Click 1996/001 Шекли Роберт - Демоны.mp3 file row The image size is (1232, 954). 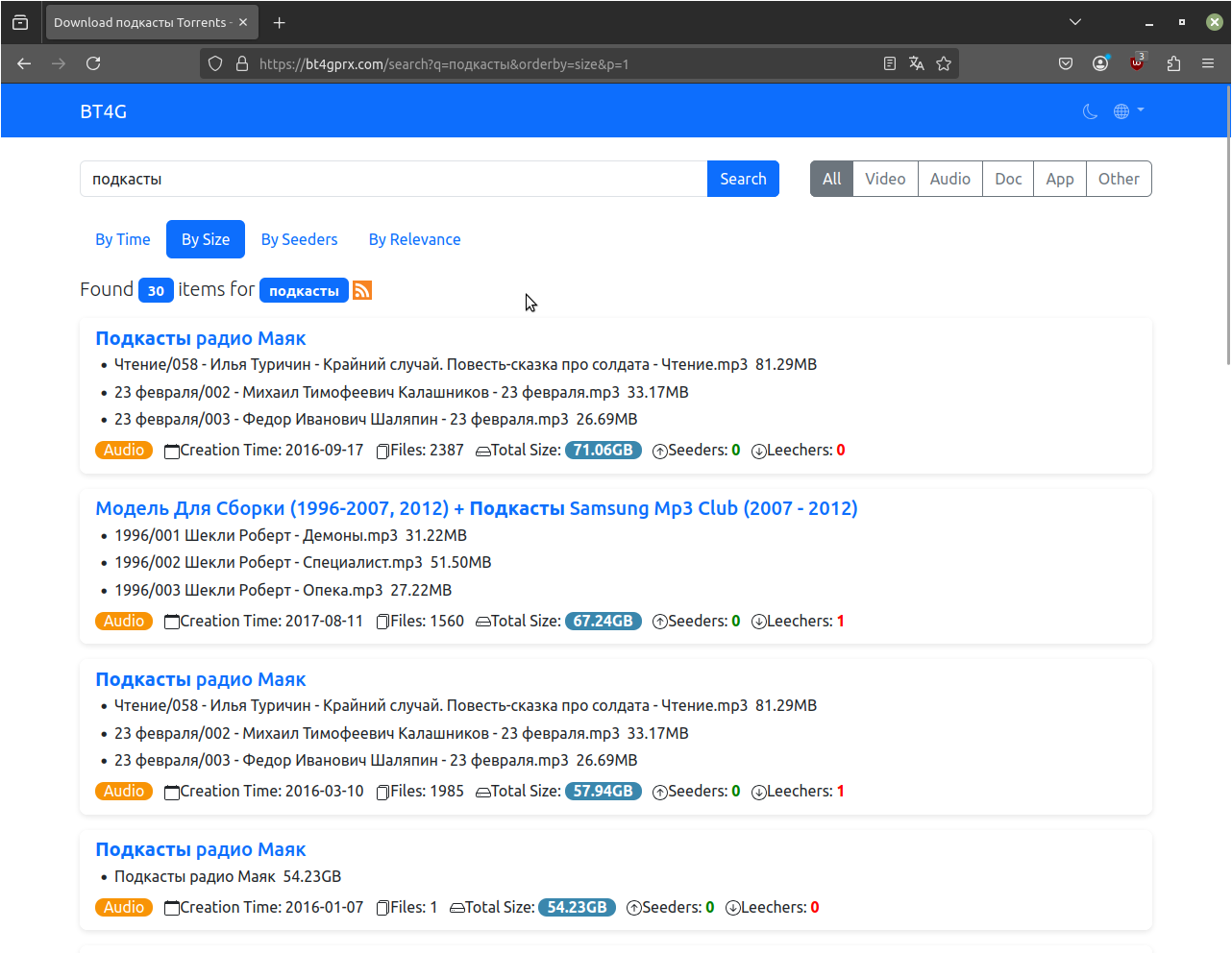tap(290, 535)
